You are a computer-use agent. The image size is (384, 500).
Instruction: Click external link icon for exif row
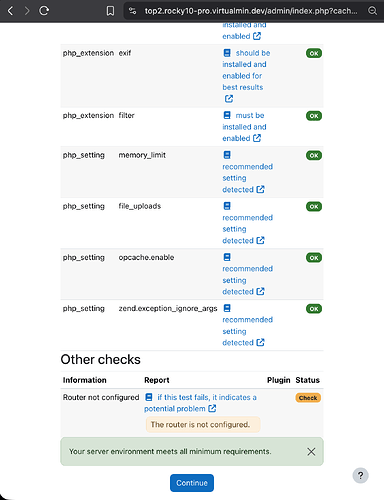229,99
